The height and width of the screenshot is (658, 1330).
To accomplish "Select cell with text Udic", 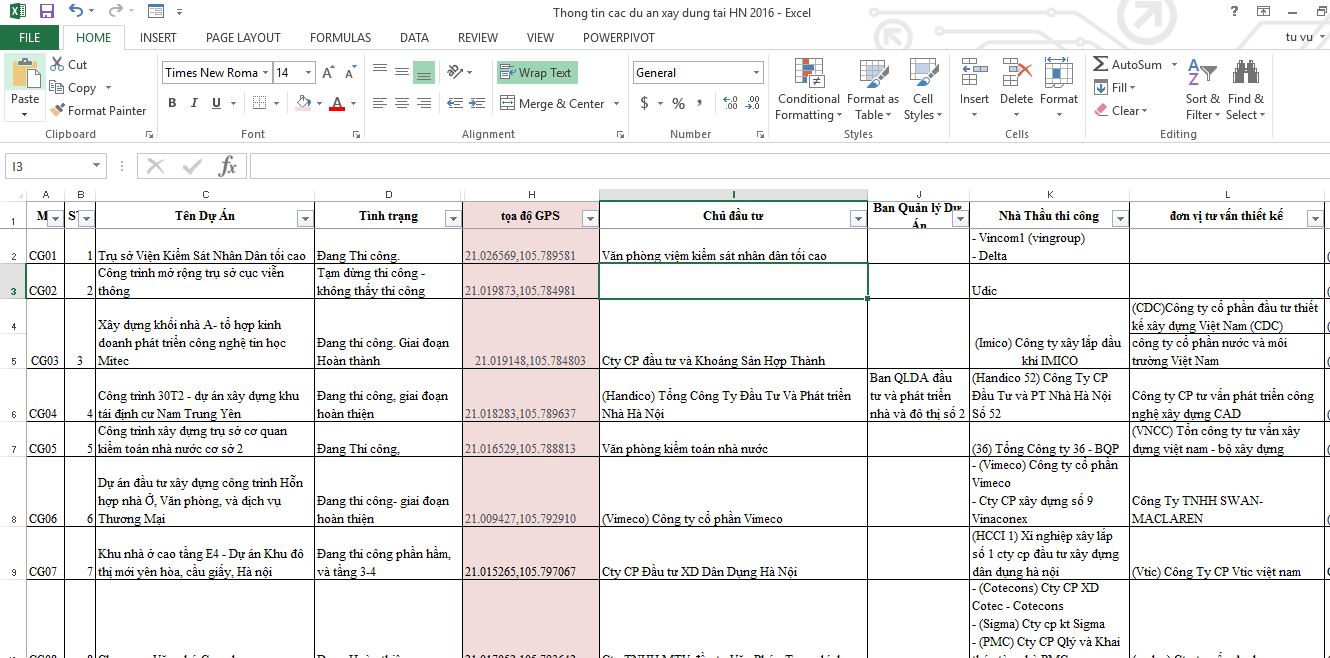I will click(1049, 282).
